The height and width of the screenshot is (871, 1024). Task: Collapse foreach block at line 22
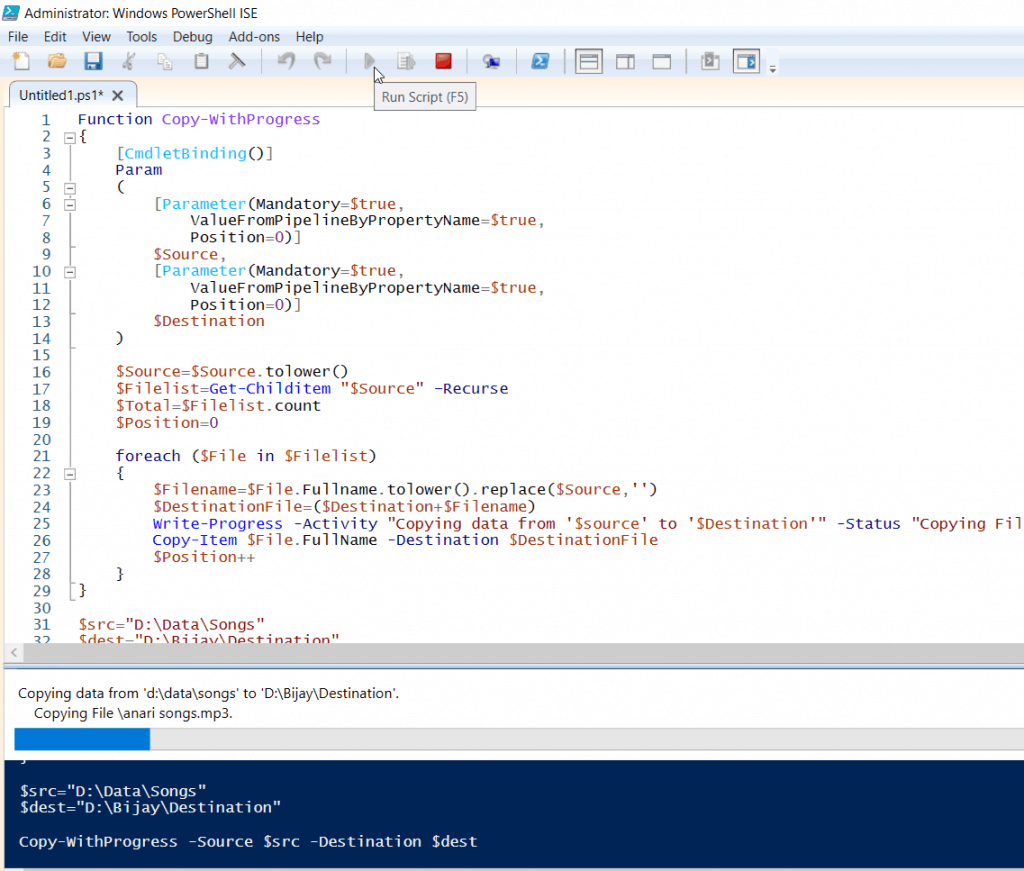pos(70,474)
